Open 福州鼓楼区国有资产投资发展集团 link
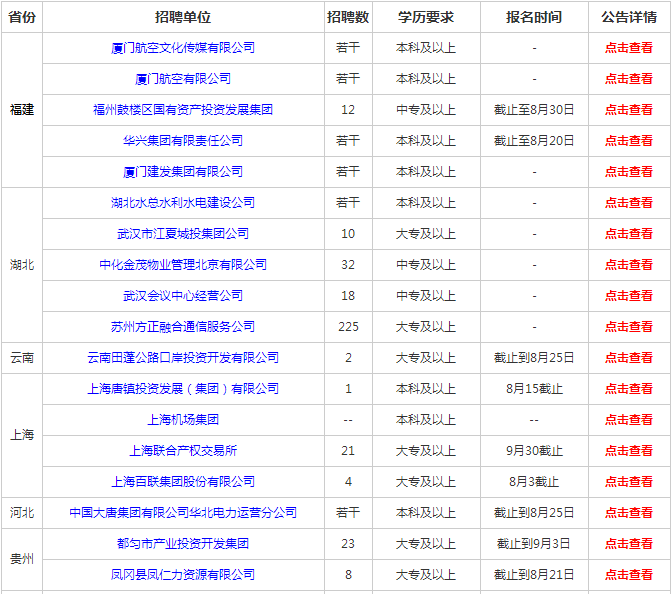This screenshot has height=594, width=672. [x=183, y=110]
